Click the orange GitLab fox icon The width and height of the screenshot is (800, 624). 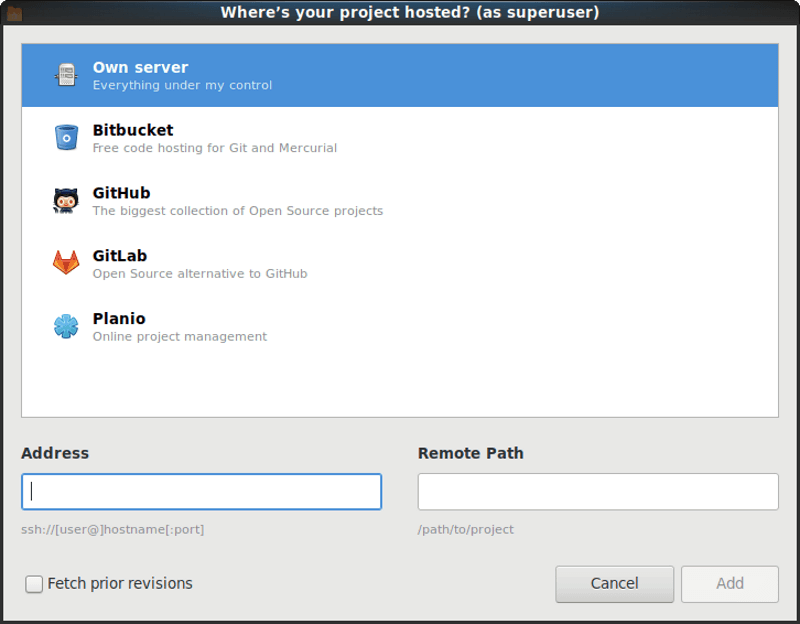pos(66,263)
